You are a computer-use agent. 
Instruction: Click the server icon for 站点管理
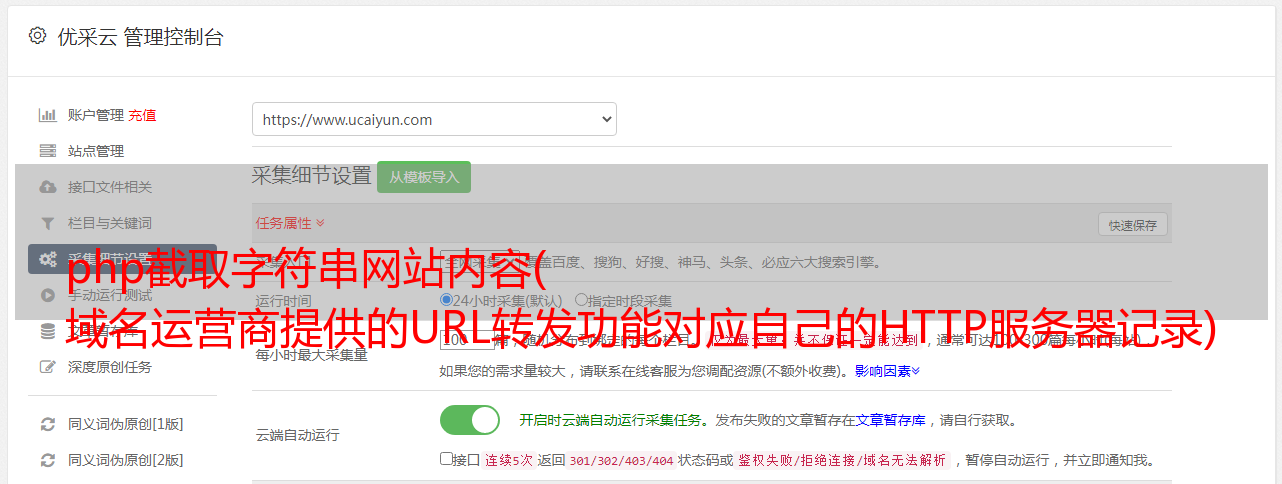click(47, 151)
